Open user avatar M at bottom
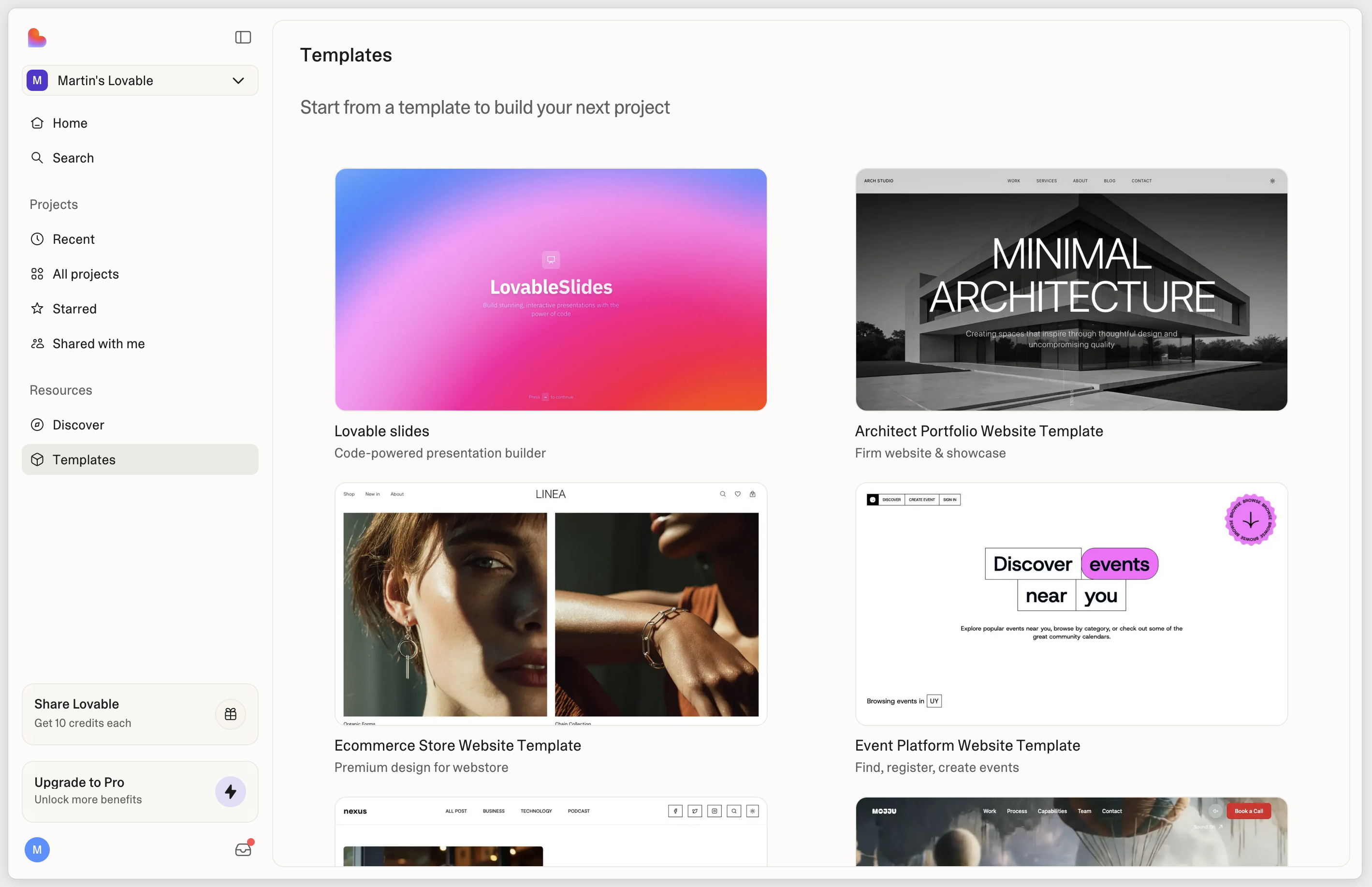Image resolution: width=1372 pixels, height=887 pixels. [37, 850]
